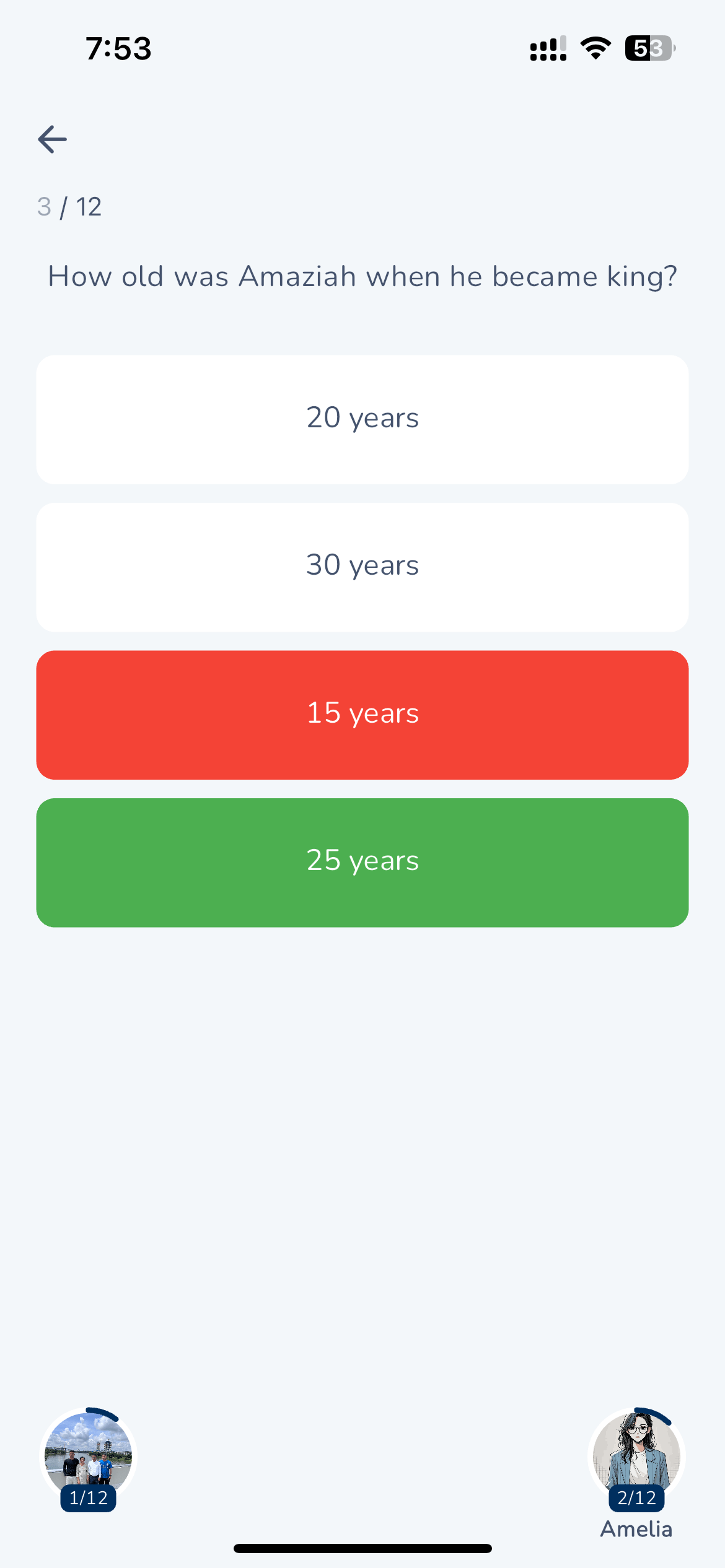Viewport: 725px width, 1568px height.
Task: Click the "Amelia" player name
Action: coord(636,1529)
